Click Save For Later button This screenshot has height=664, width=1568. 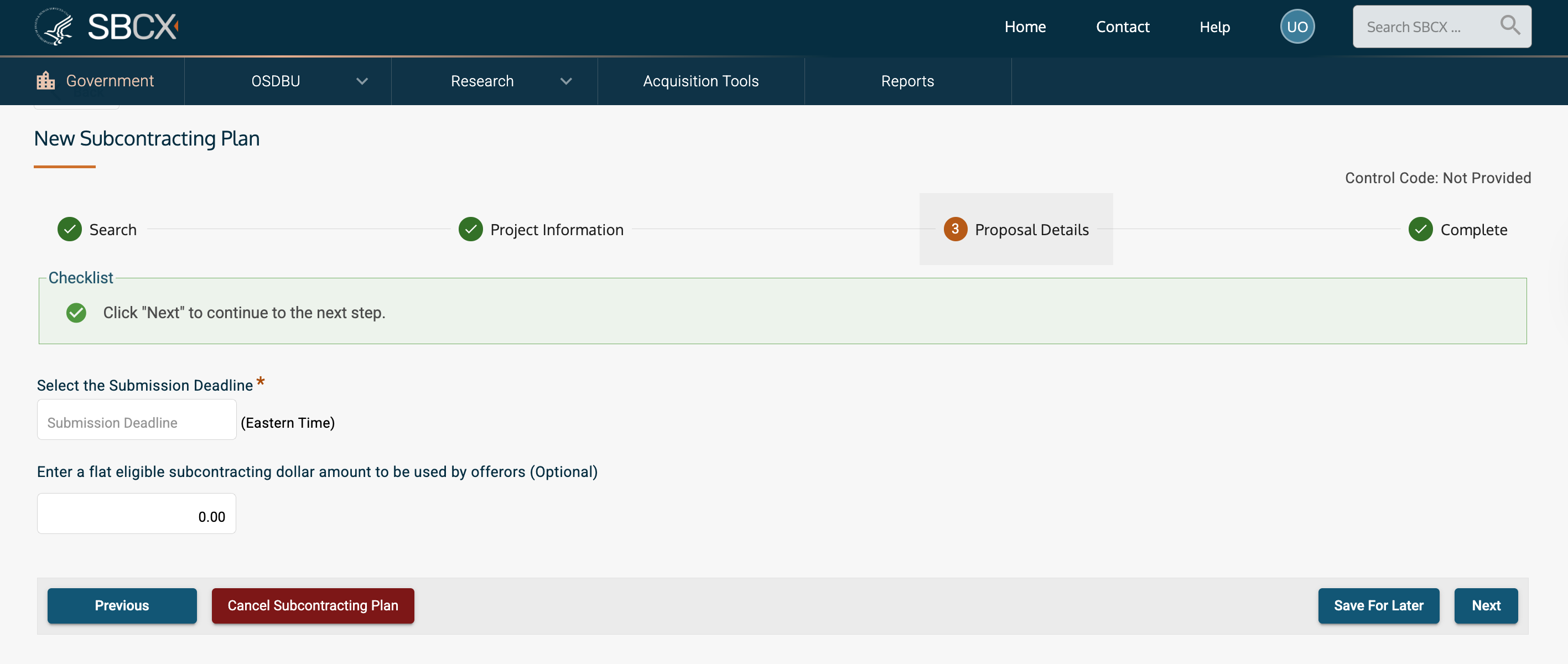(x=1378, y=605)
